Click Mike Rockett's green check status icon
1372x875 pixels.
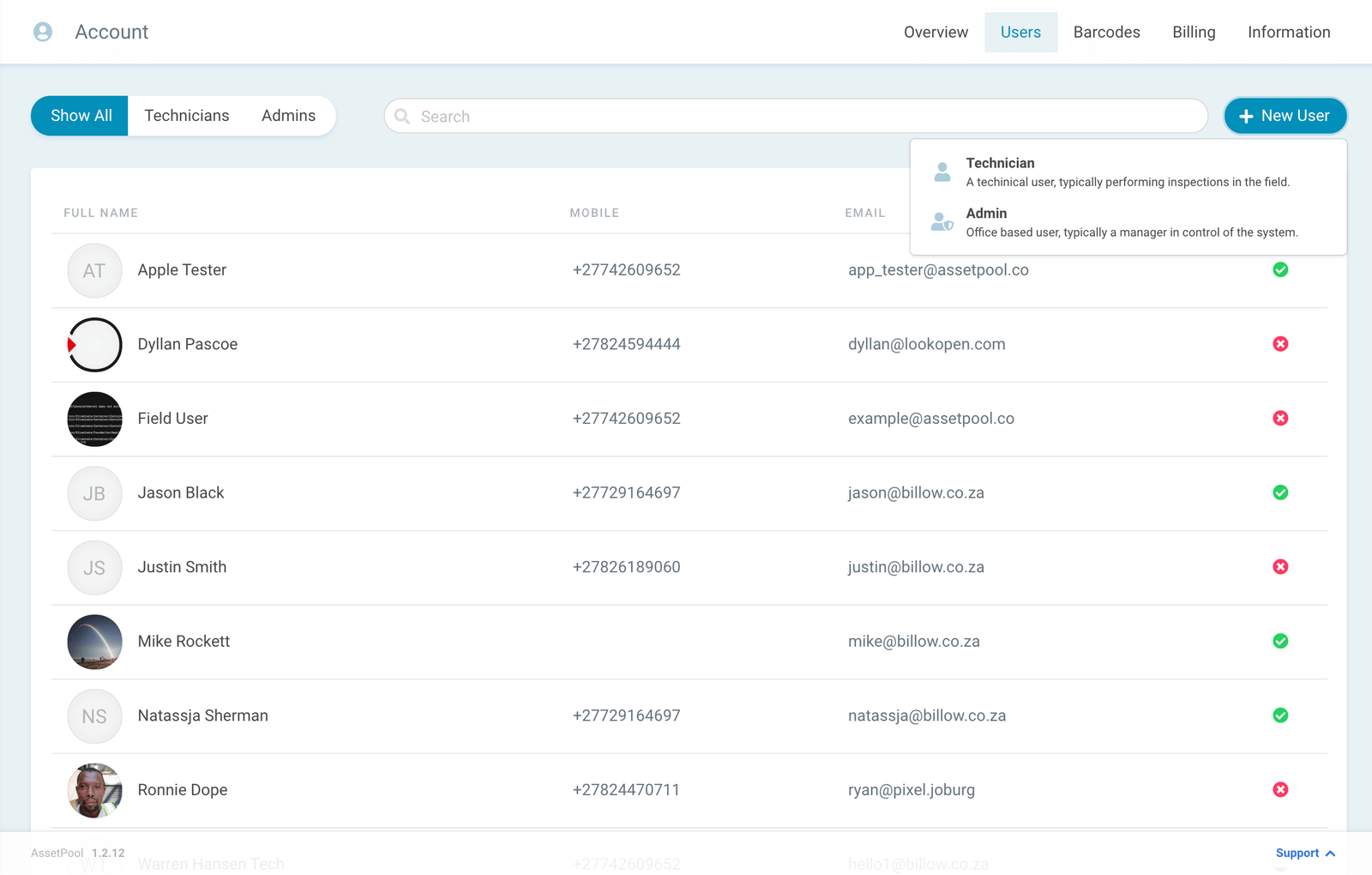1280,641
